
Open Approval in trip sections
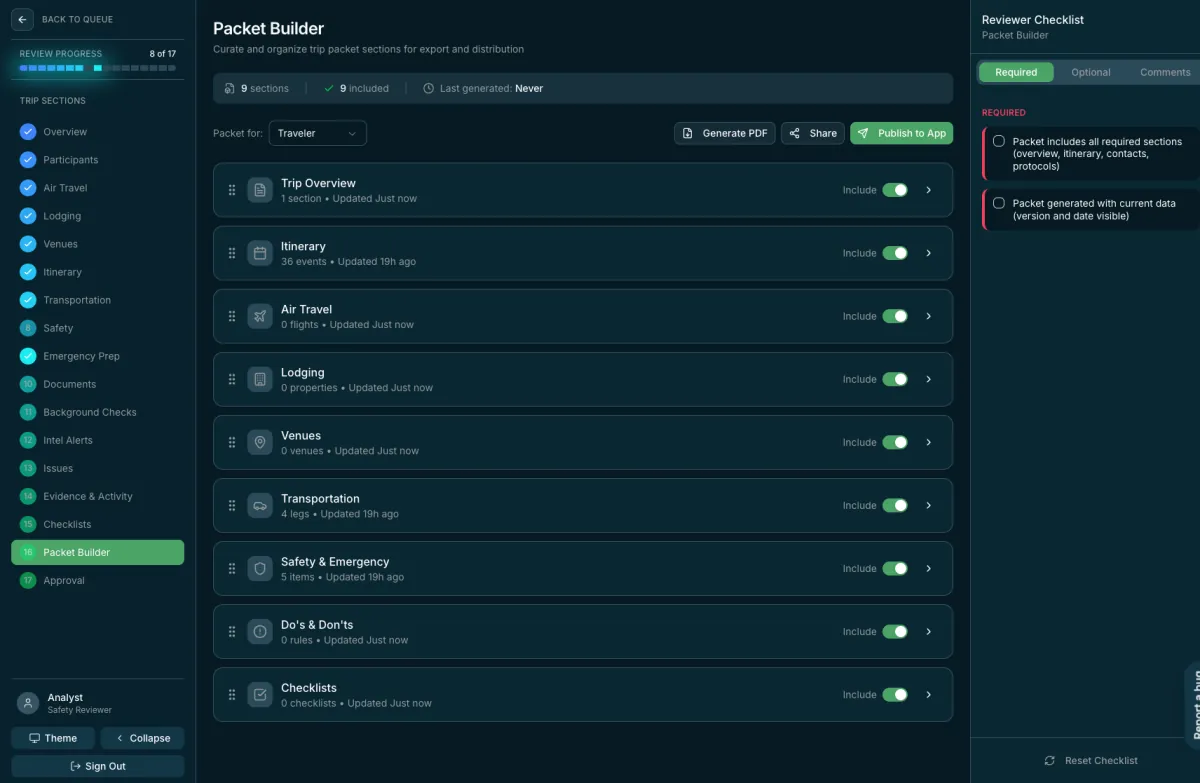tap(98, 580)
